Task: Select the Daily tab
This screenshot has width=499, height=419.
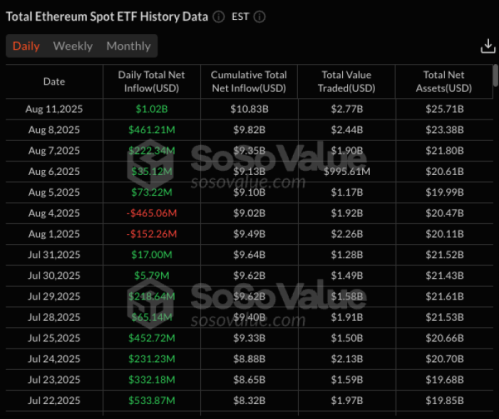Action: point(26,46)
